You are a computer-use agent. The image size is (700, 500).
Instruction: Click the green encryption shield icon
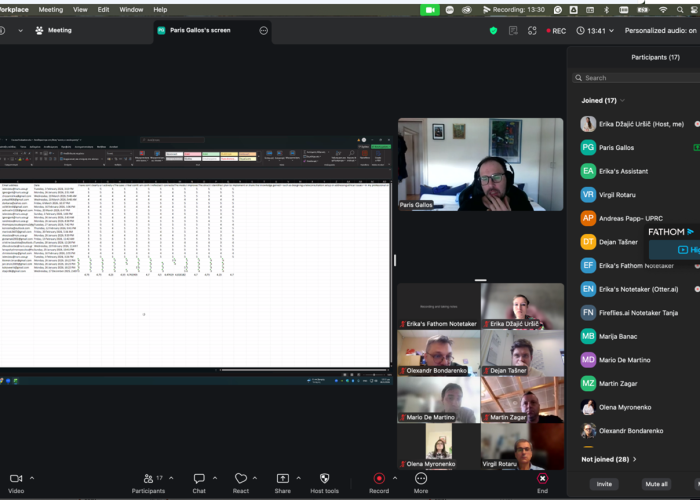point(493,31)
